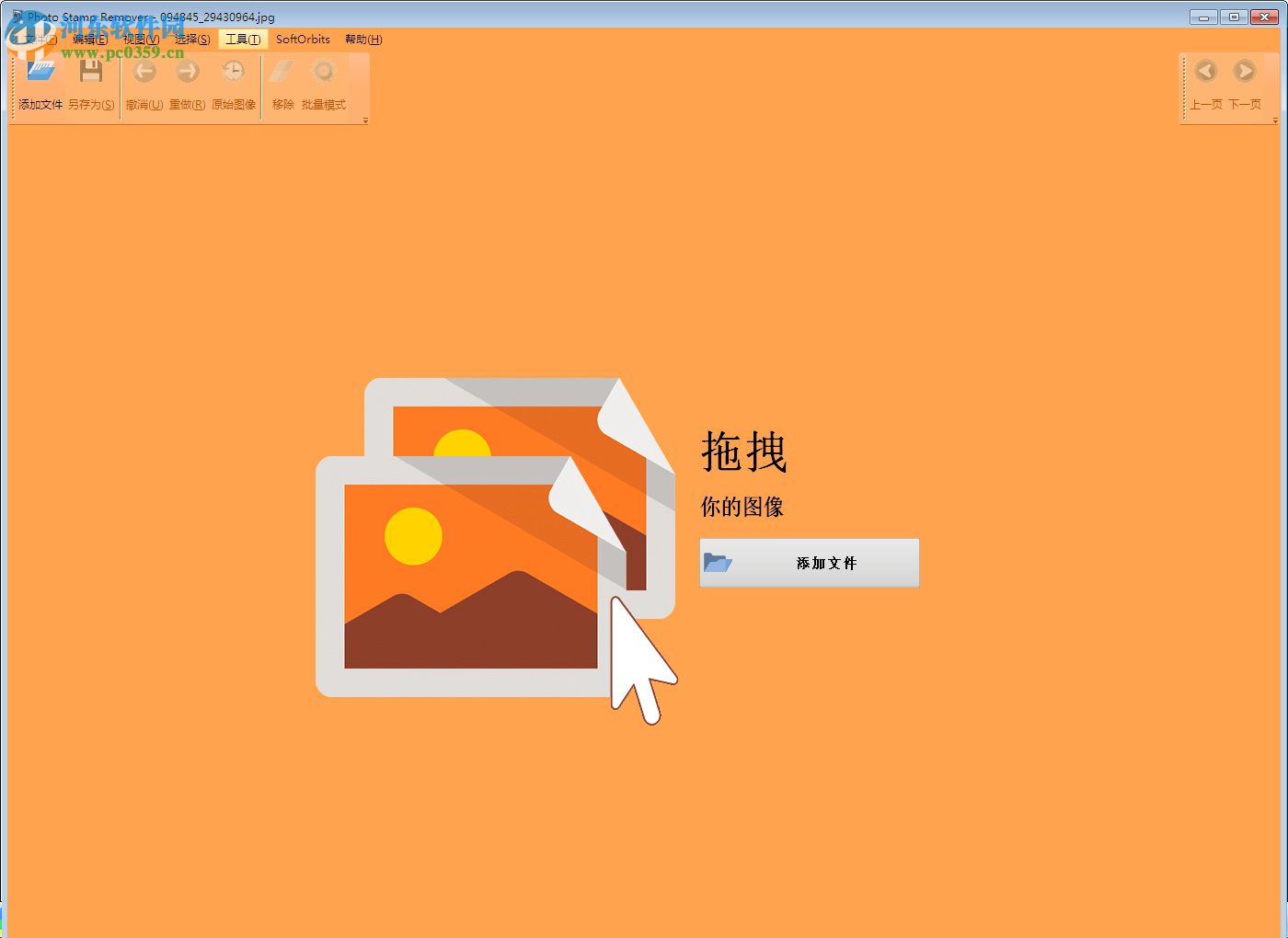Click the 另存为(S) save disk icon

[90, 71]
